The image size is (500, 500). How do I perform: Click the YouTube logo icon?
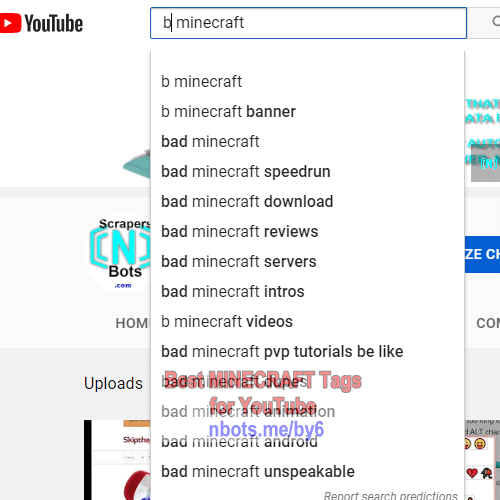click(41, 23)
